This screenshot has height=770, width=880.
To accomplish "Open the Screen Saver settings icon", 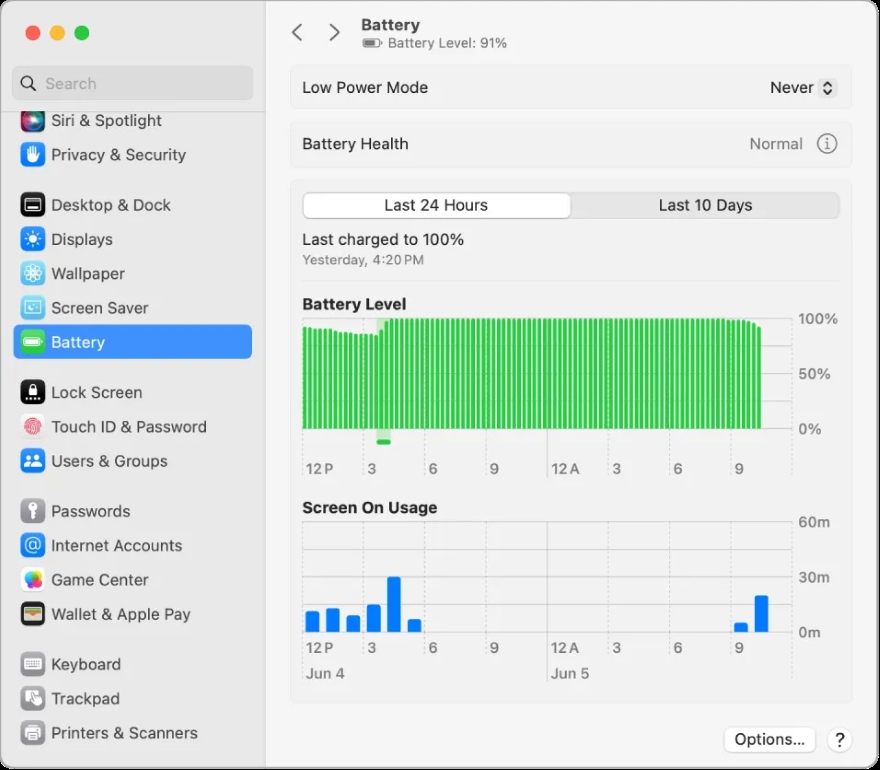I will click(31, 308).
